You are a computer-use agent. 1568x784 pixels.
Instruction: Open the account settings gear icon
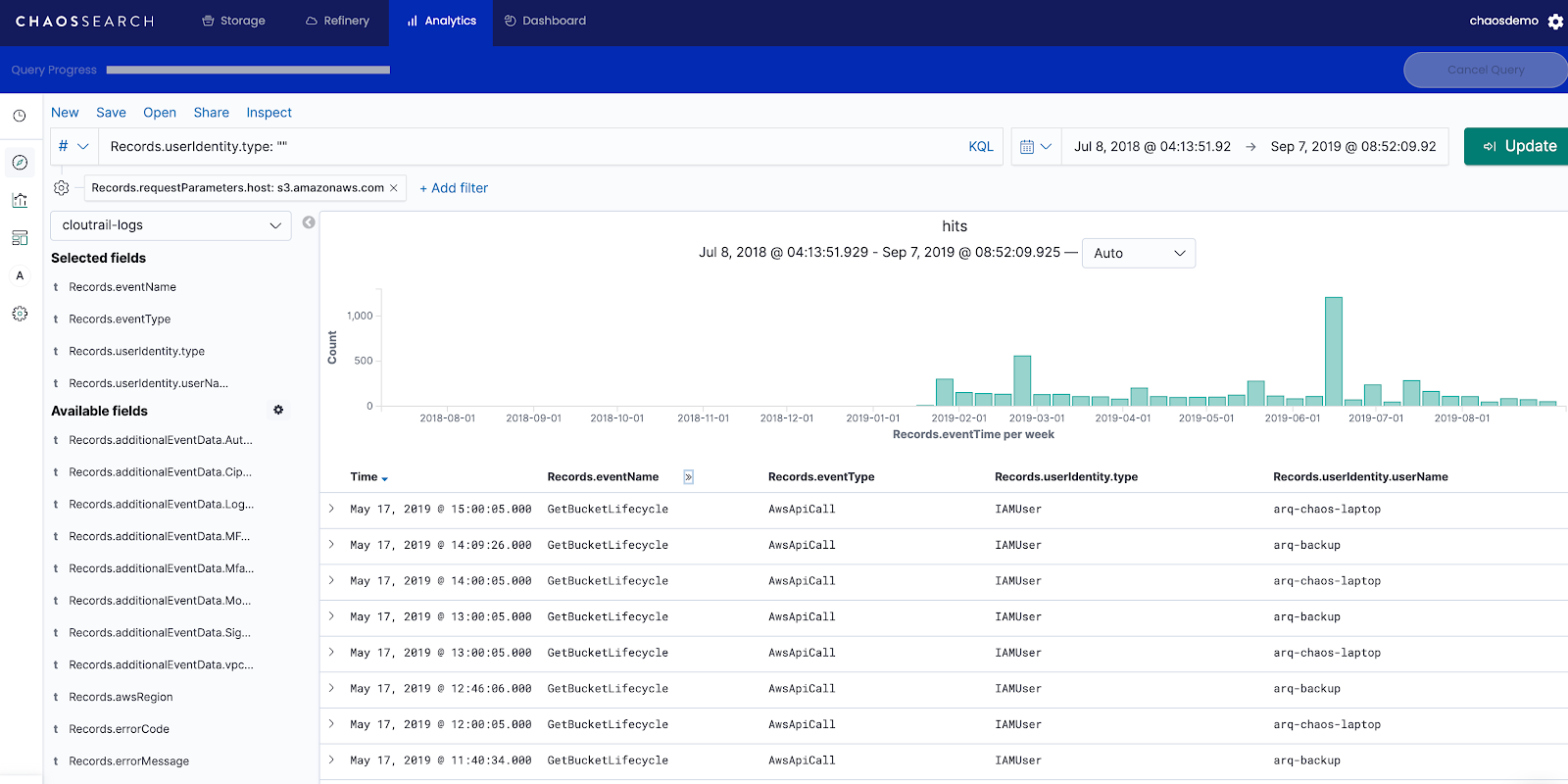coord(1555,22)
